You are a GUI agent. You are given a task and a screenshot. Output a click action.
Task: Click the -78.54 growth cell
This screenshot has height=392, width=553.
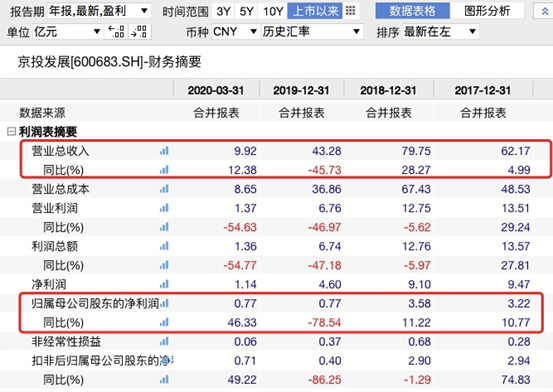pos(324,322)
